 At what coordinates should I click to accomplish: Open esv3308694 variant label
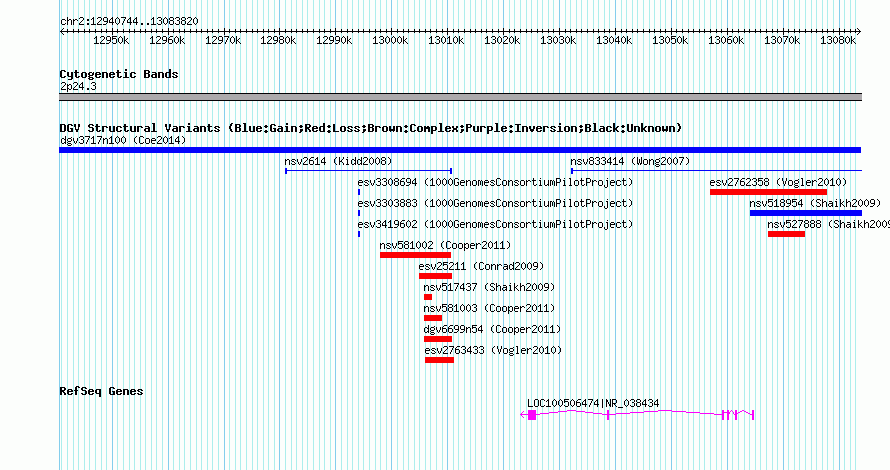(x=495, y=182)
